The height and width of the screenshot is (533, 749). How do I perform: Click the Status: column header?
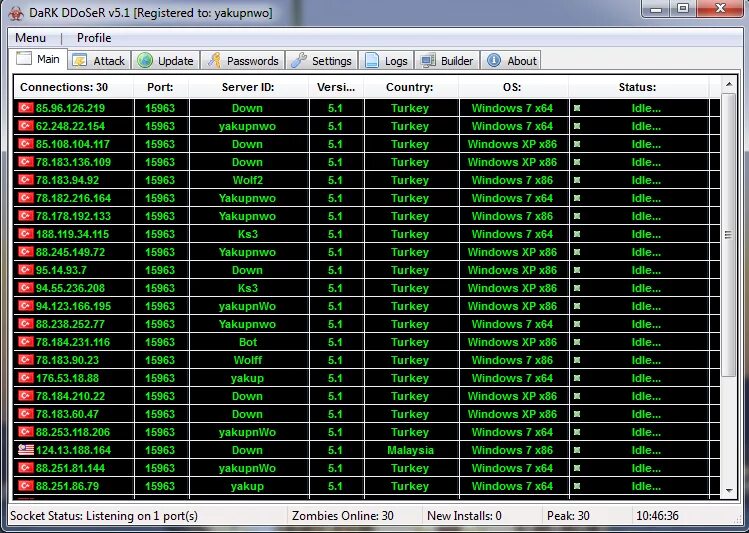pyautogui.click(x=638, y=87)
